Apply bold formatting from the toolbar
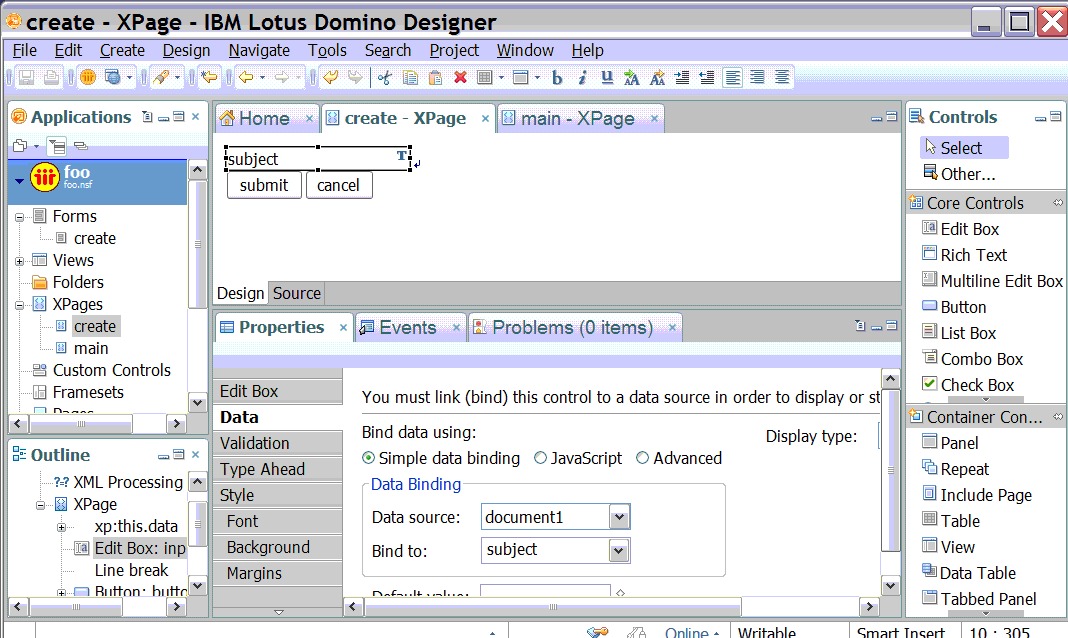The image size is (1068, 638). pyautogui.click(x=557, y=77)
